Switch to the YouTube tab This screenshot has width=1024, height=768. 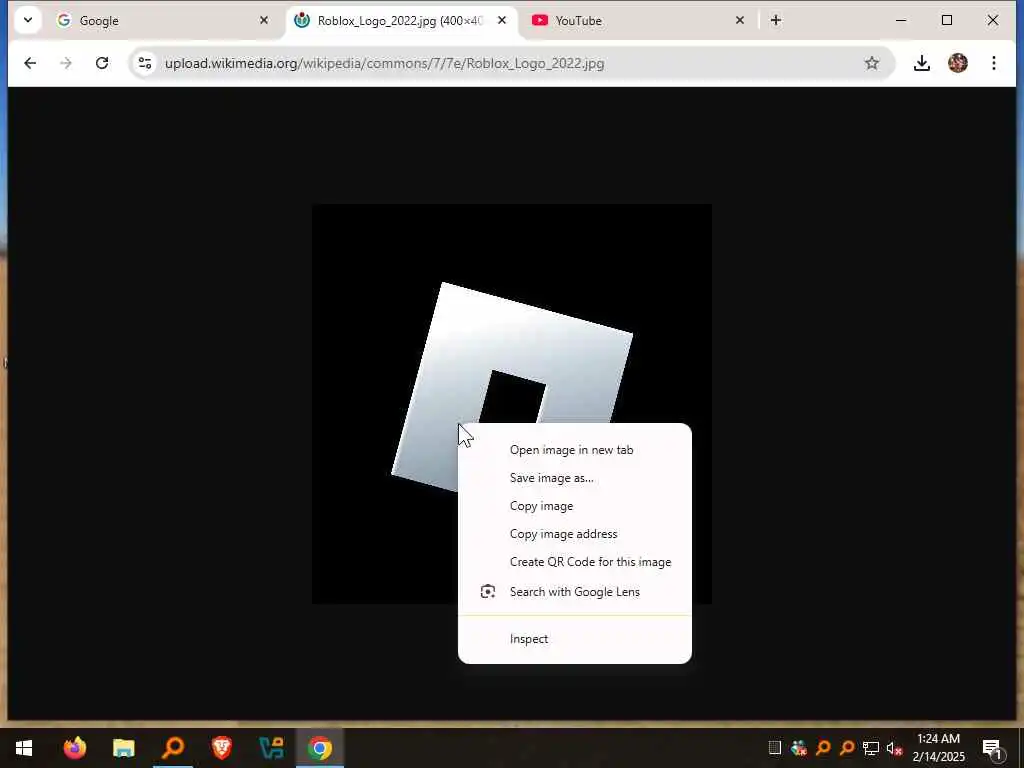coord(638,20)
